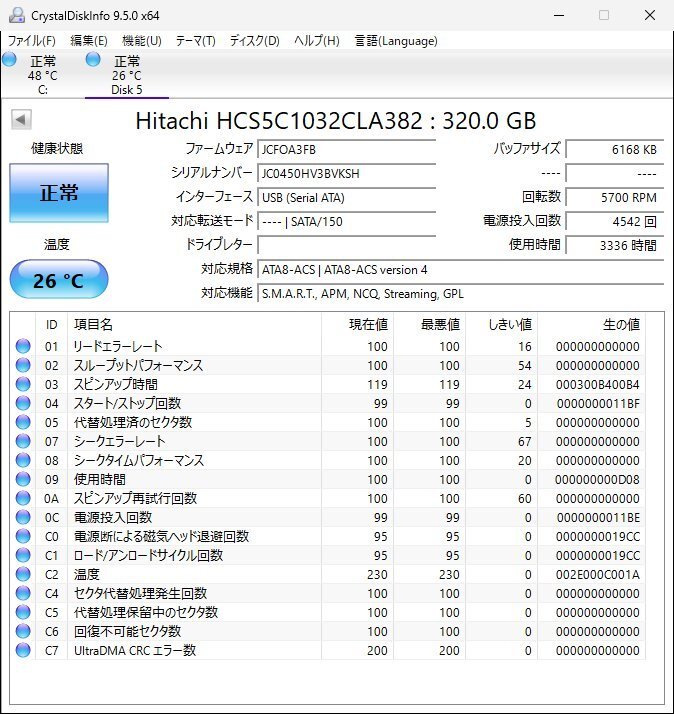Click the serial number field JC0450HV3BVKSH

coord(347,173)
